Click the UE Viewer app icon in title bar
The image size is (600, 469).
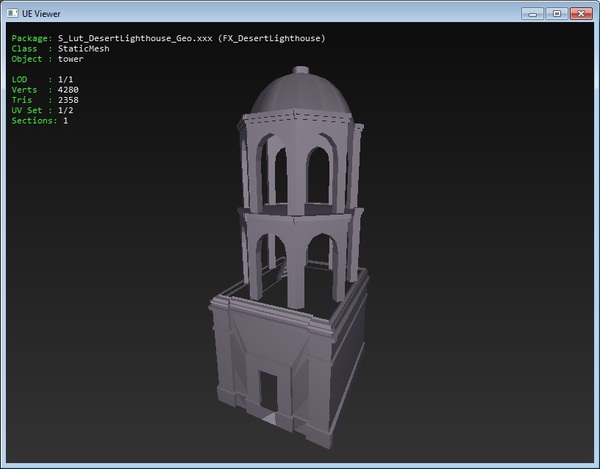click(x=13, y=13)
